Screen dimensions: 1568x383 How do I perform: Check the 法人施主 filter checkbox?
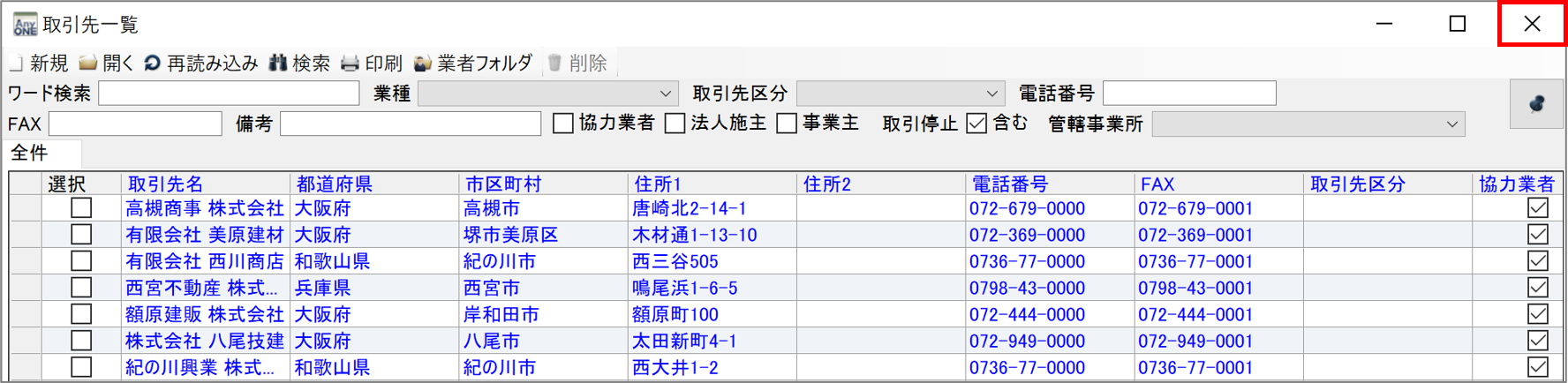coord(675,124)
